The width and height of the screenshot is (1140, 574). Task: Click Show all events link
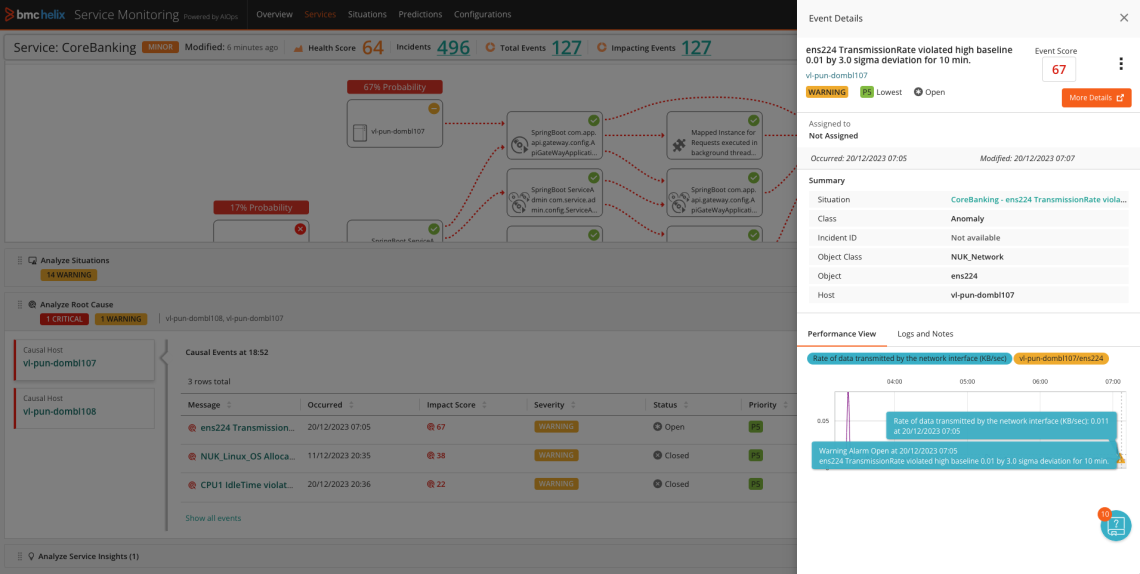click(x=213, y=518)
